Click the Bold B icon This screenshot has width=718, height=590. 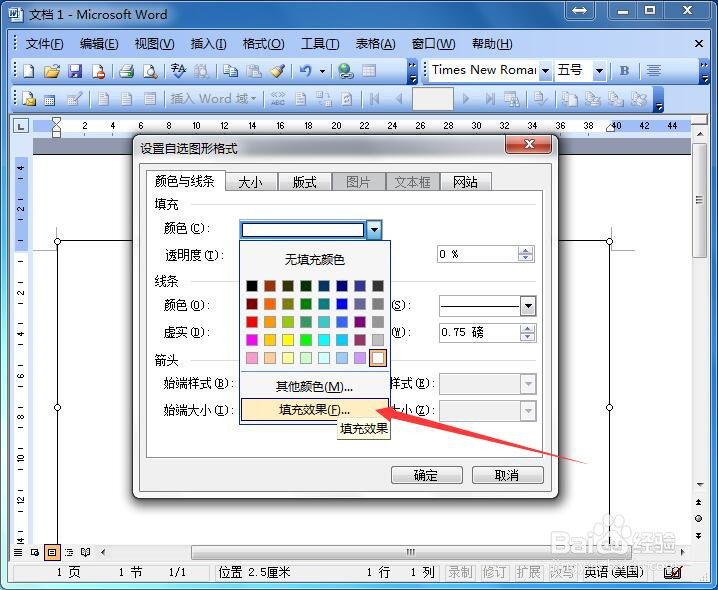tap(624, 71)
